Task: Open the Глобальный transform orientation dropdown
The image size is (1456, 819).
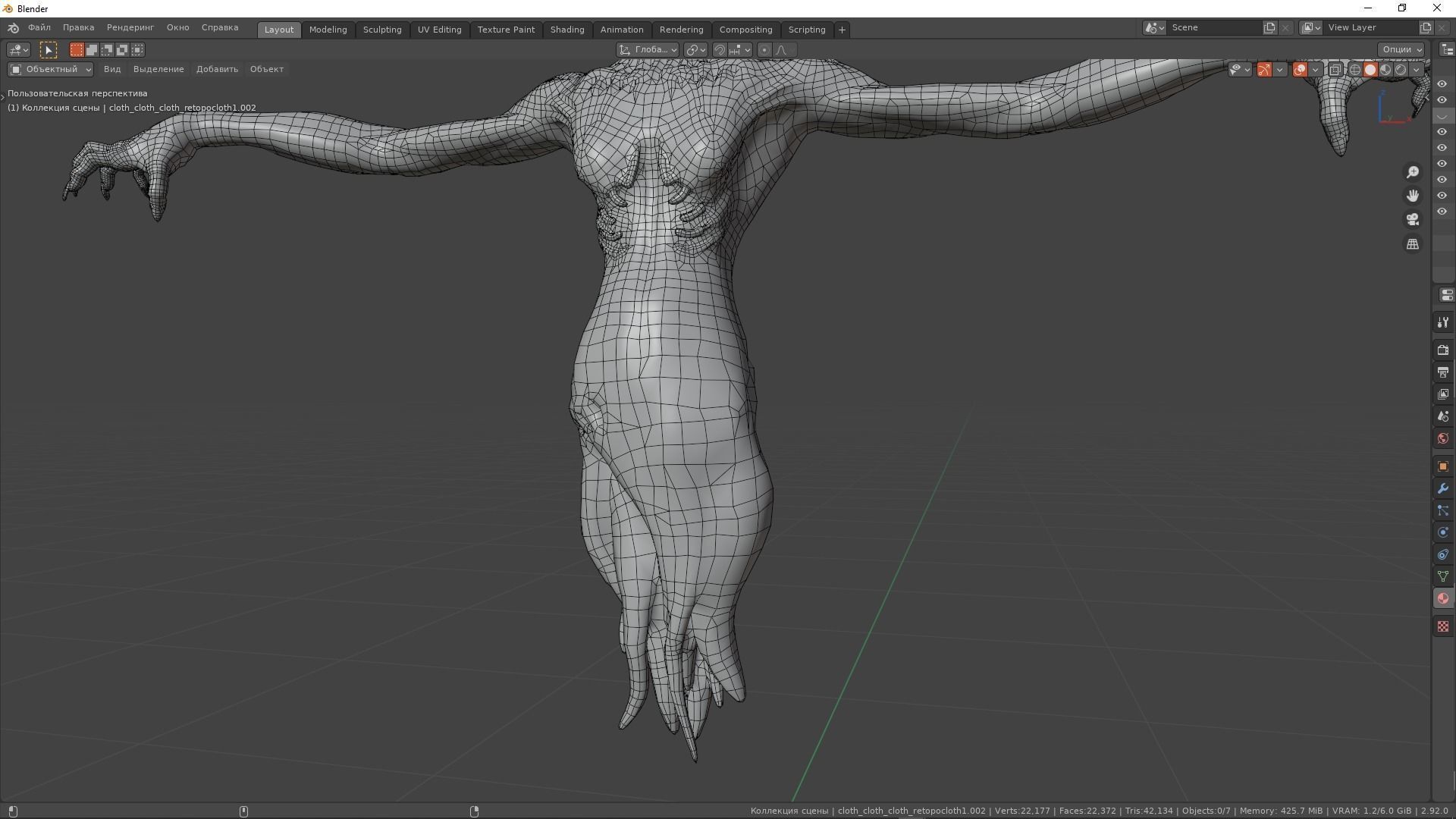Action: 647,49
